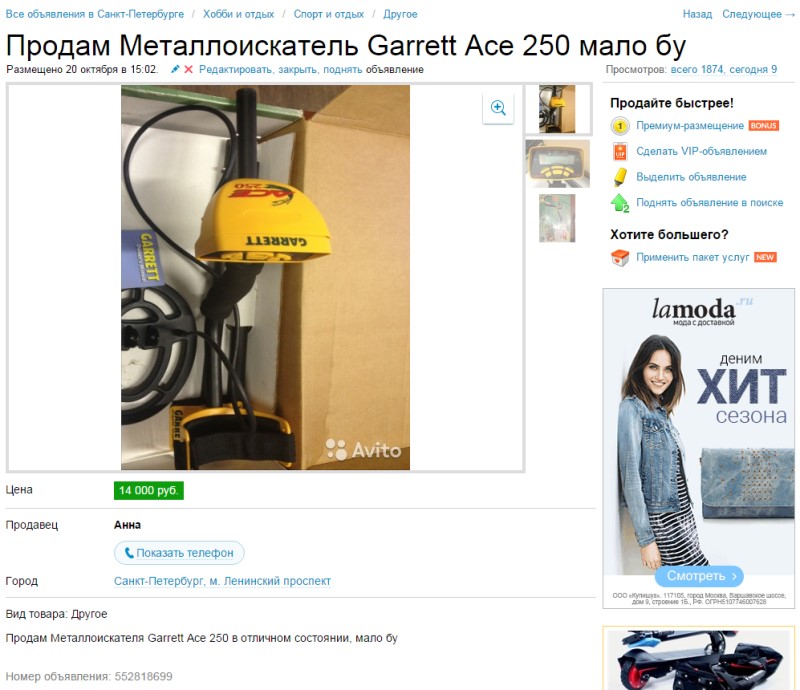Screen dimensions: 800x690
Task: Click the red X close-listing icon
Action: pyautogui.click(x=188, y=69)
